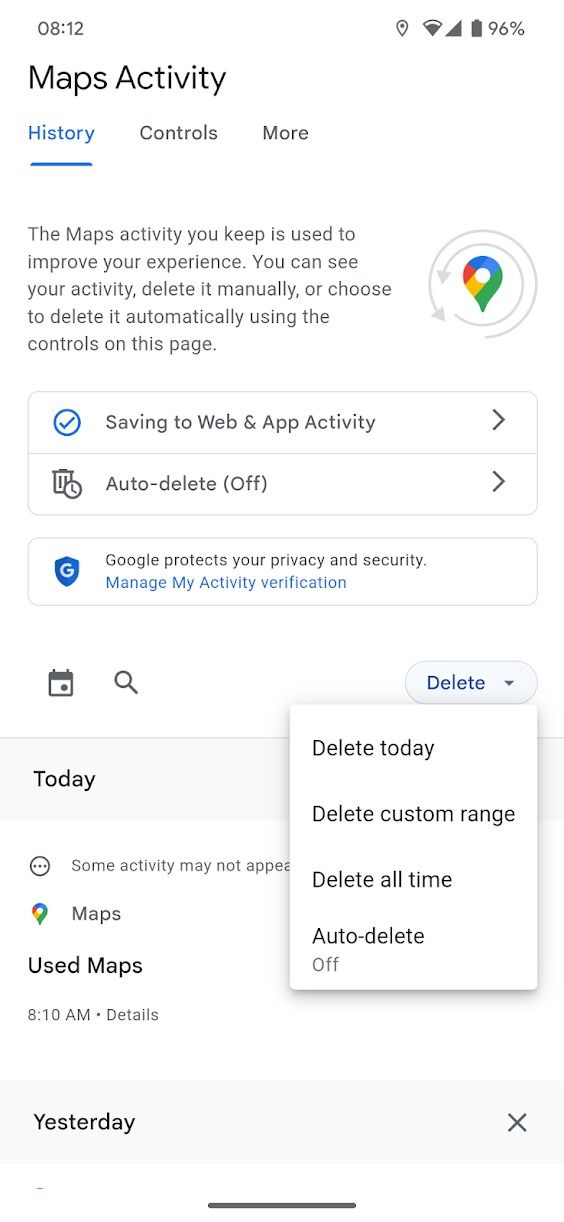The width and height of the screenshot is (564, 1222).
Task: Choose Delete custom range option
Action: pos(413,814)
